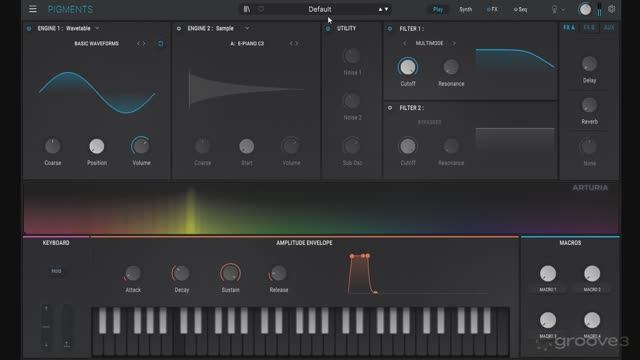Viewport: 640px width, 360px height.
Task: Turn the Macro 2 knob
Action: point(592,273)
